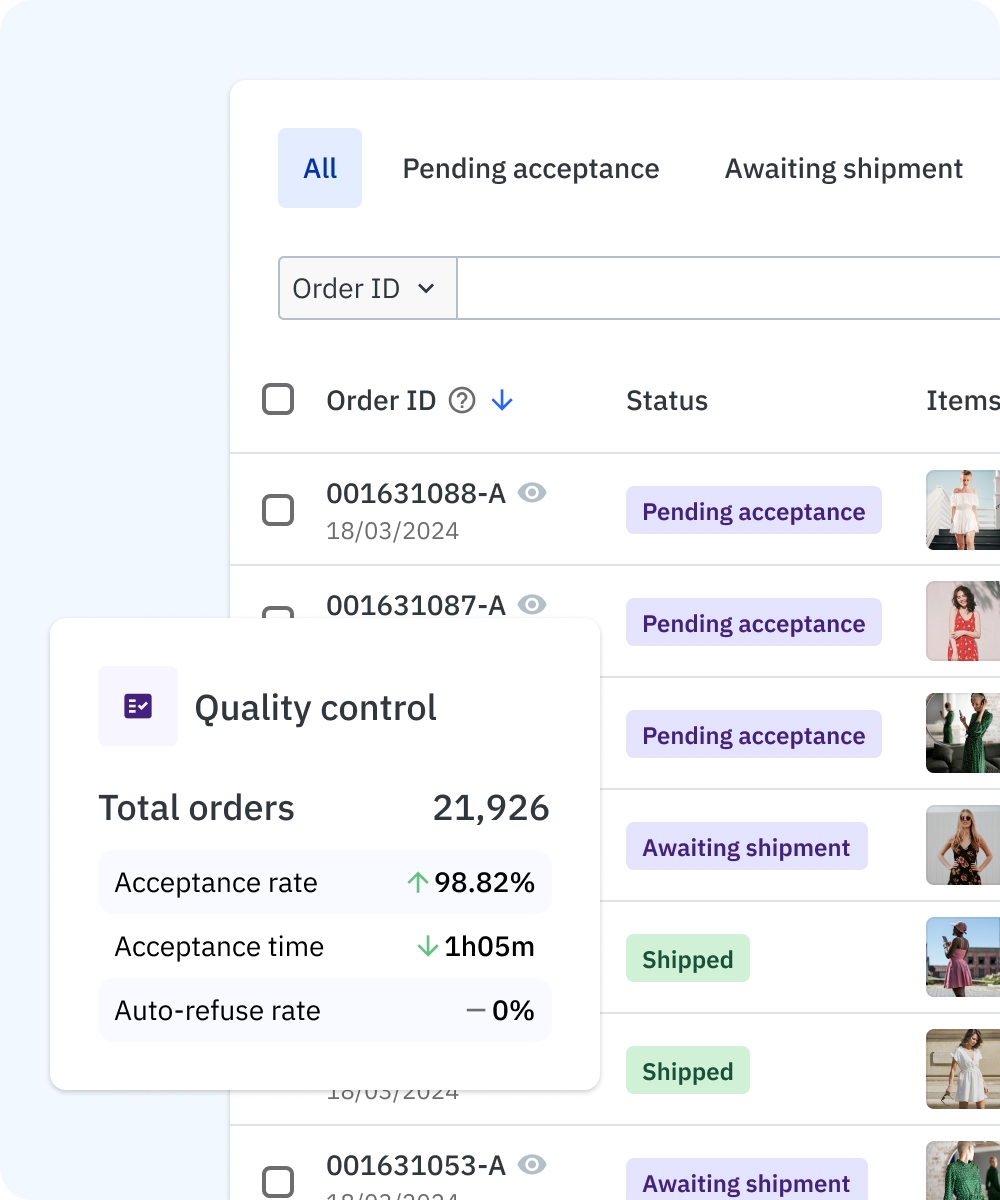The image size is (1000, 1200).
Task: Switch to the Pending acceptance tab
Action: (x=531, y=169)
